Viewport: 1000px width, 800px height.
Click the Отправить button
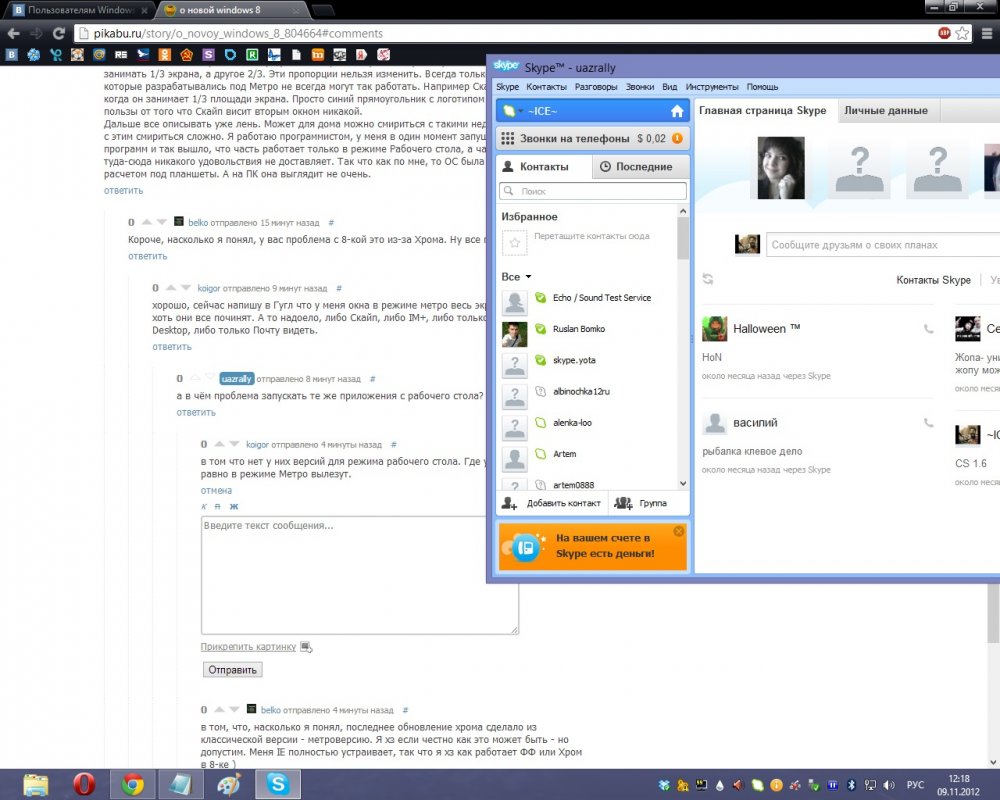pyautogui.click(x=232, y=670)
